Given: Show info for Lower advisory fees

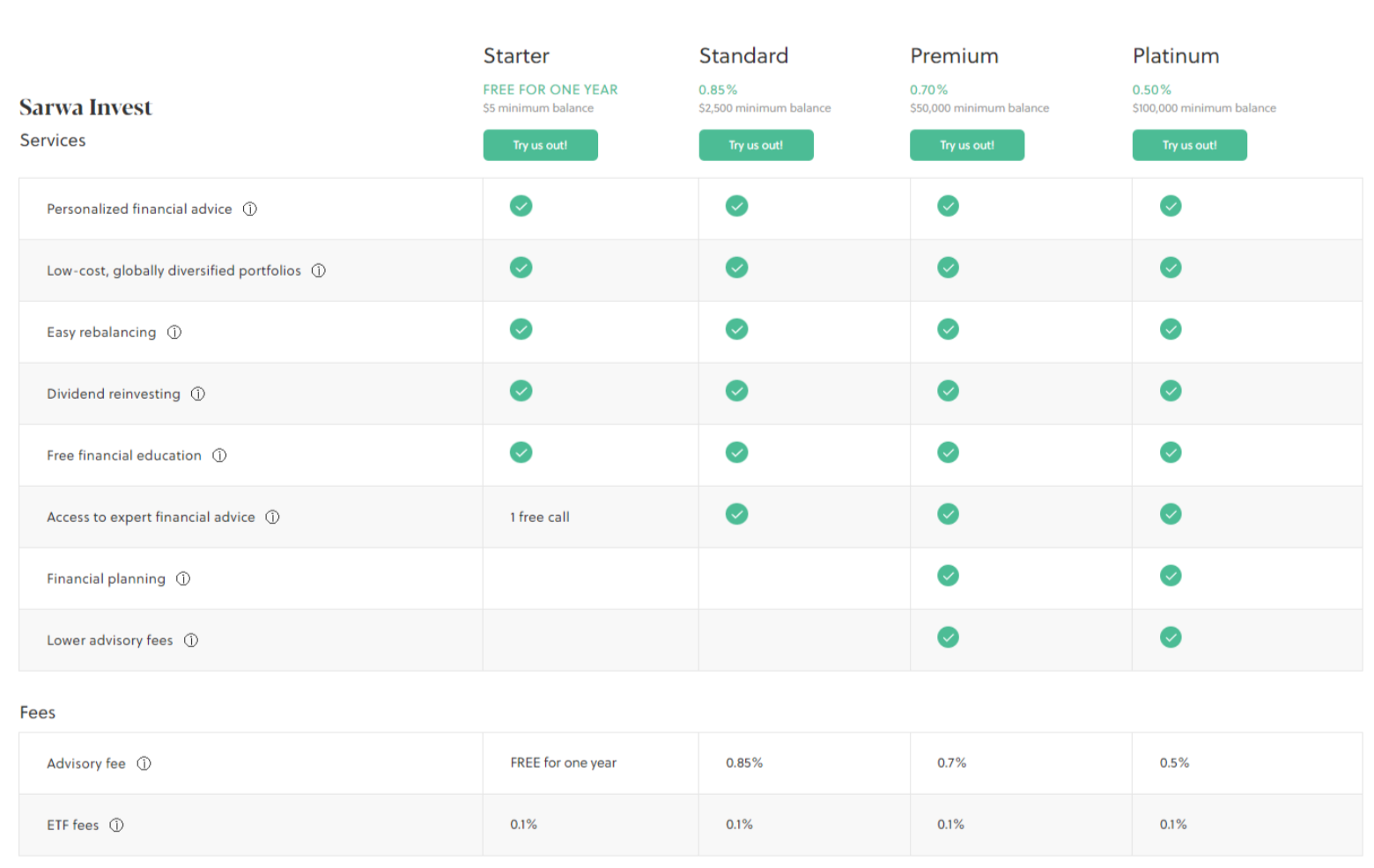Looking at the screenshot, I should 191,640.
